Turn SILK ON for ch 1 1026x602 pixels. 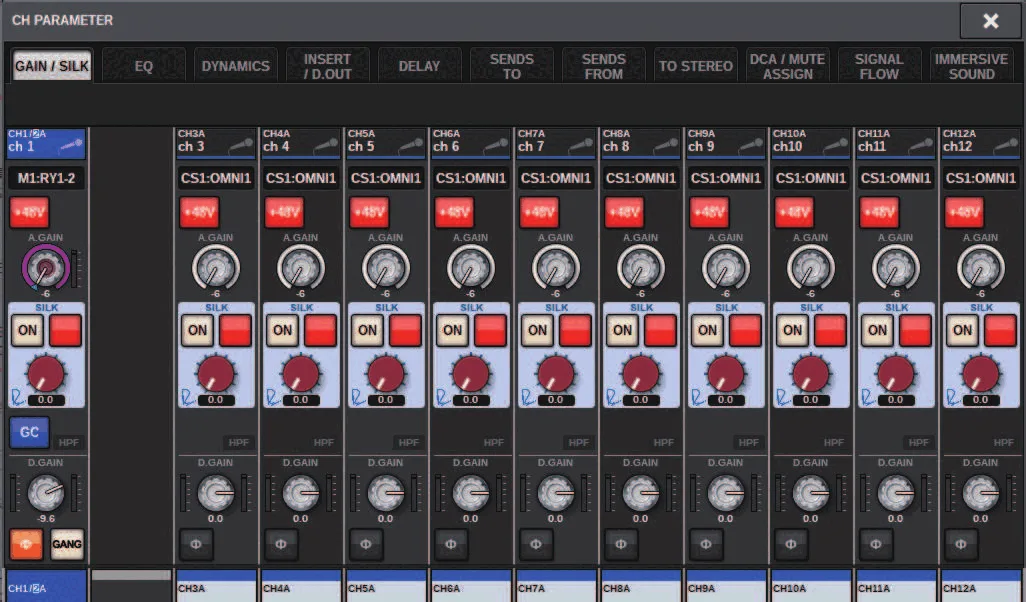[27, 330]
